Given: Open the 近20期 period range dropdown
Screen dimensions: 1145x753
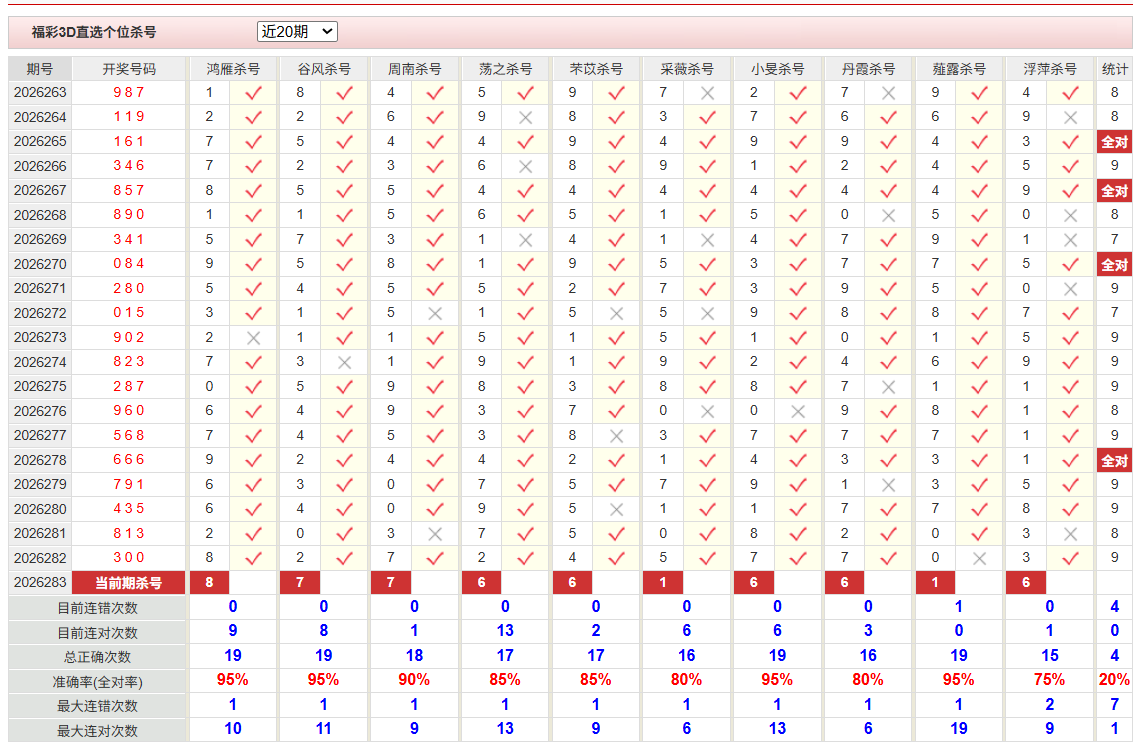Looking at the screenshot, I should (297, 31).
